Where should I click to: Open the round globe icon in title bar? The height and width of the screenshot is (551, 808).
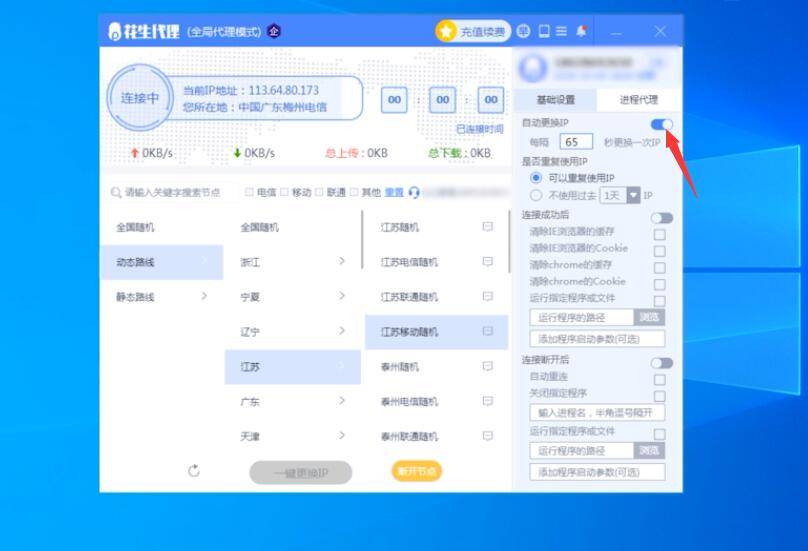523,31
